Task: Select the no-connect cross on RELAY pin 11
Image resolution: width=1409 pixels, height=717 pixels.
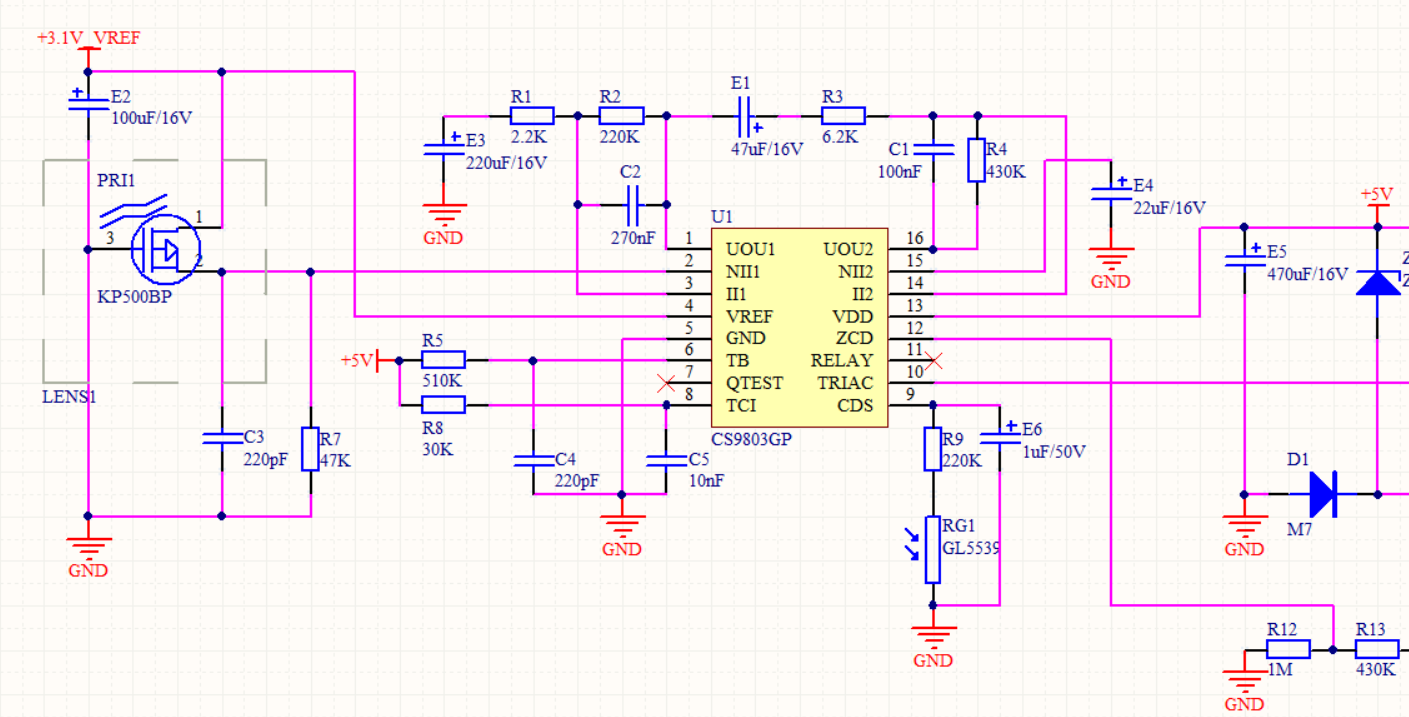Action: (933, 360)
